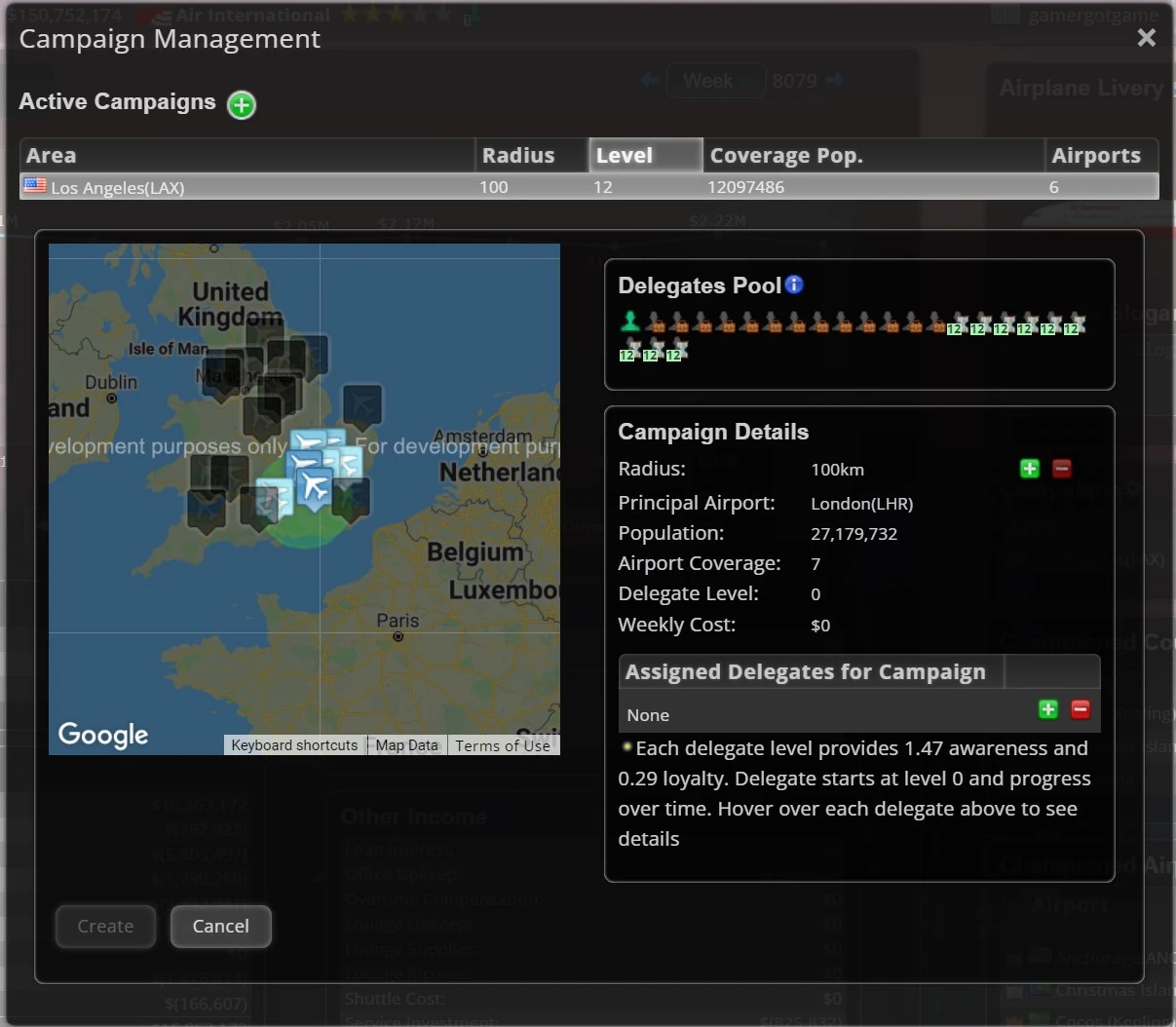Viewport: 1176px width, 1027px height.
Task: Click principal airport value London(LHR)
Action: (x=862, y=504)
